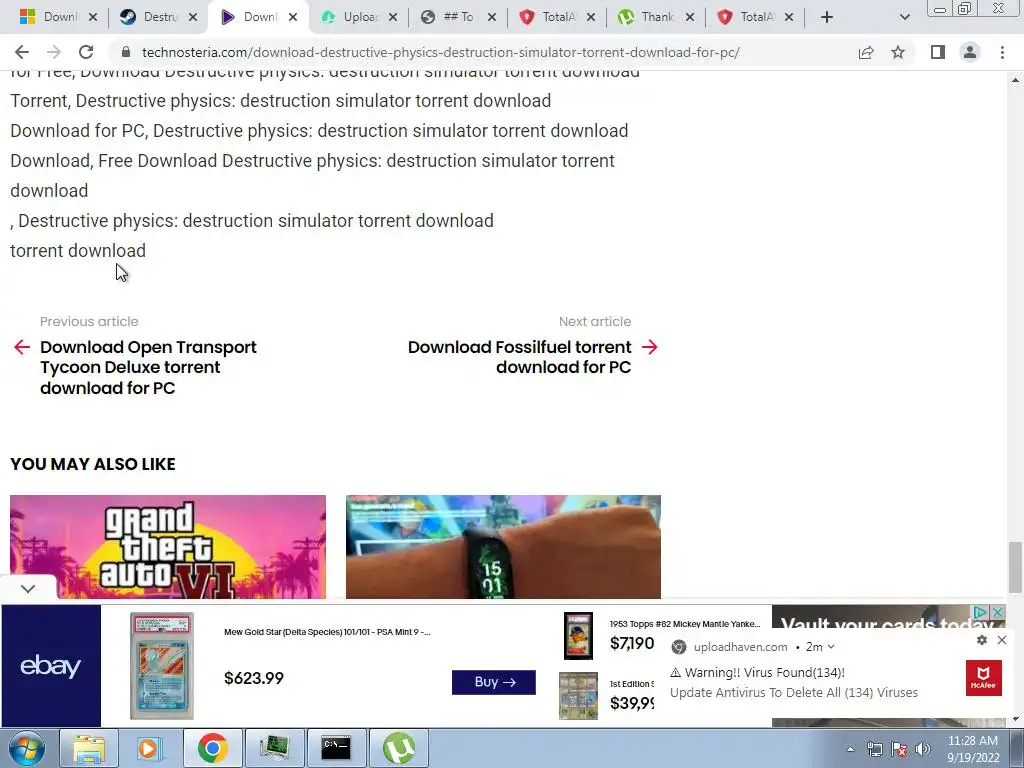The height and width of the screenshot is (768, 1024).
Task: Click the McAfee logo in notification
Action: [x=984, y=678]
